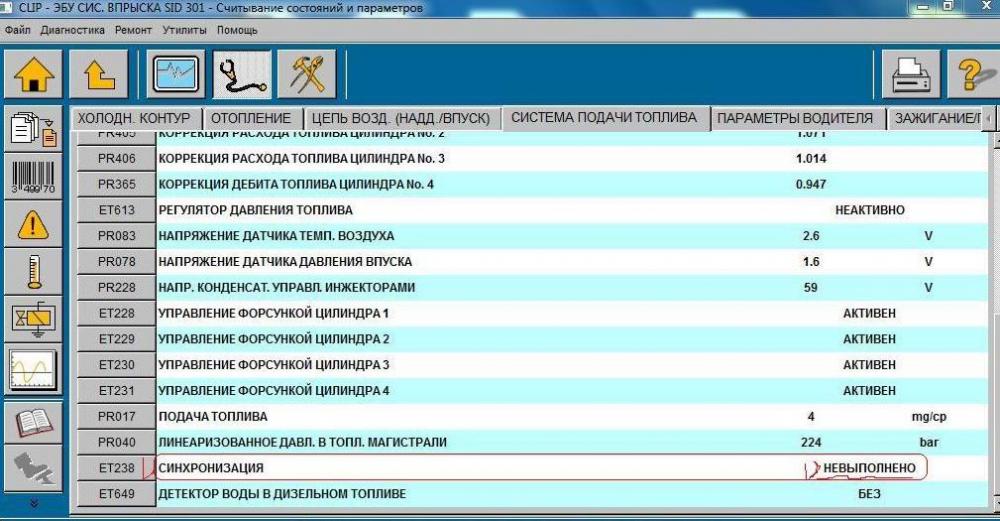This screenshot has height=521, width=1000.
Task: Click the barcode identification sidebar icon
Action: (x=33, y=176)
